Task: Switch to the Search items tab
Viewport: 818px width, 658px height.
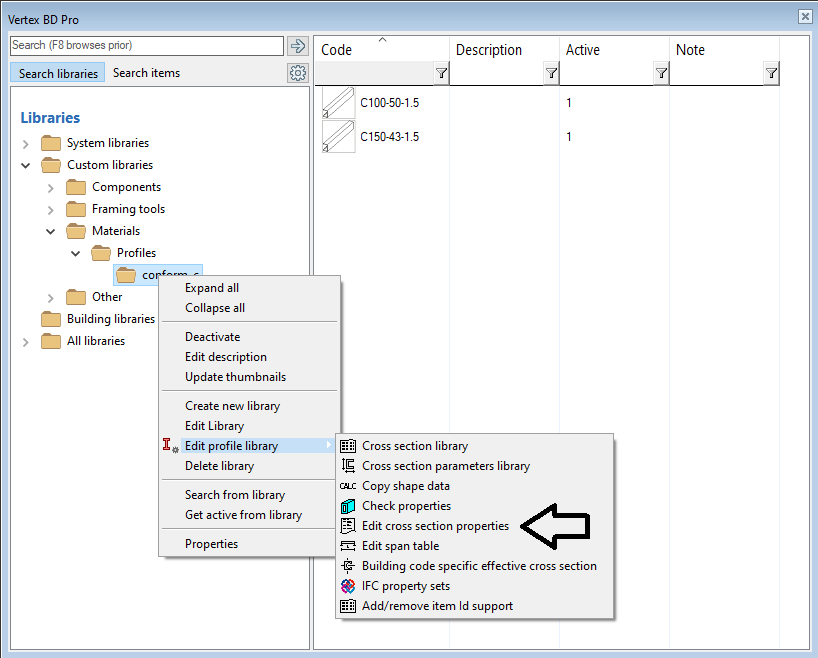Action: tap(146, 73)
